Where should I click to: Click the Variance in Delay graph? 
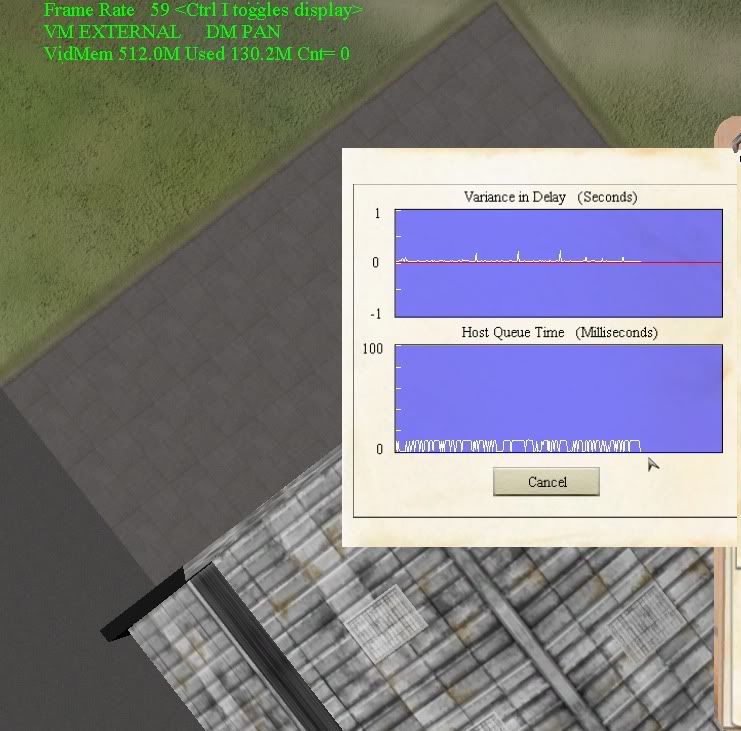[559, 263]
